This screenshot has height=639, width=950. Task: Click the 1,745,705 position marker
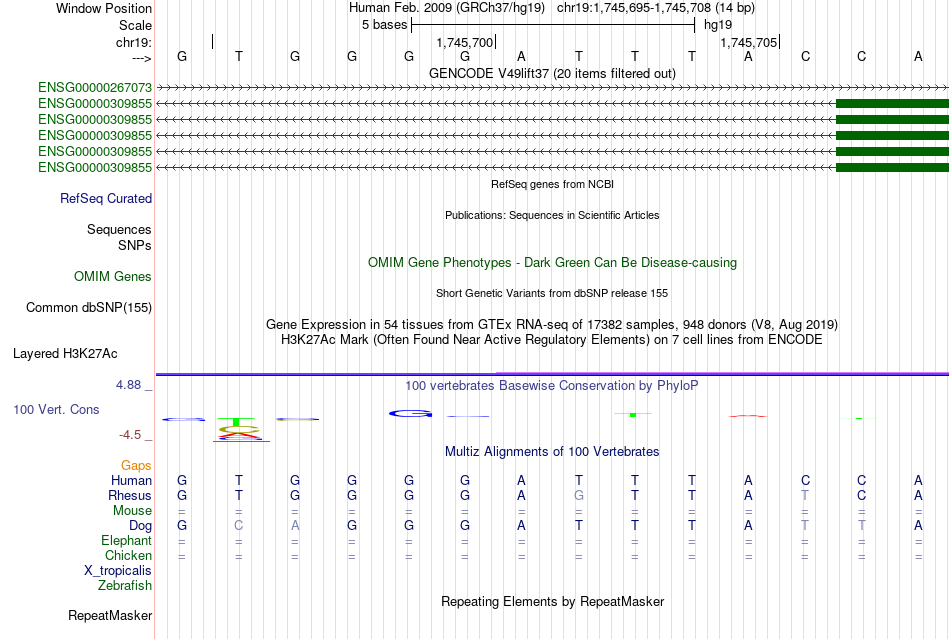tap(748, 43)
